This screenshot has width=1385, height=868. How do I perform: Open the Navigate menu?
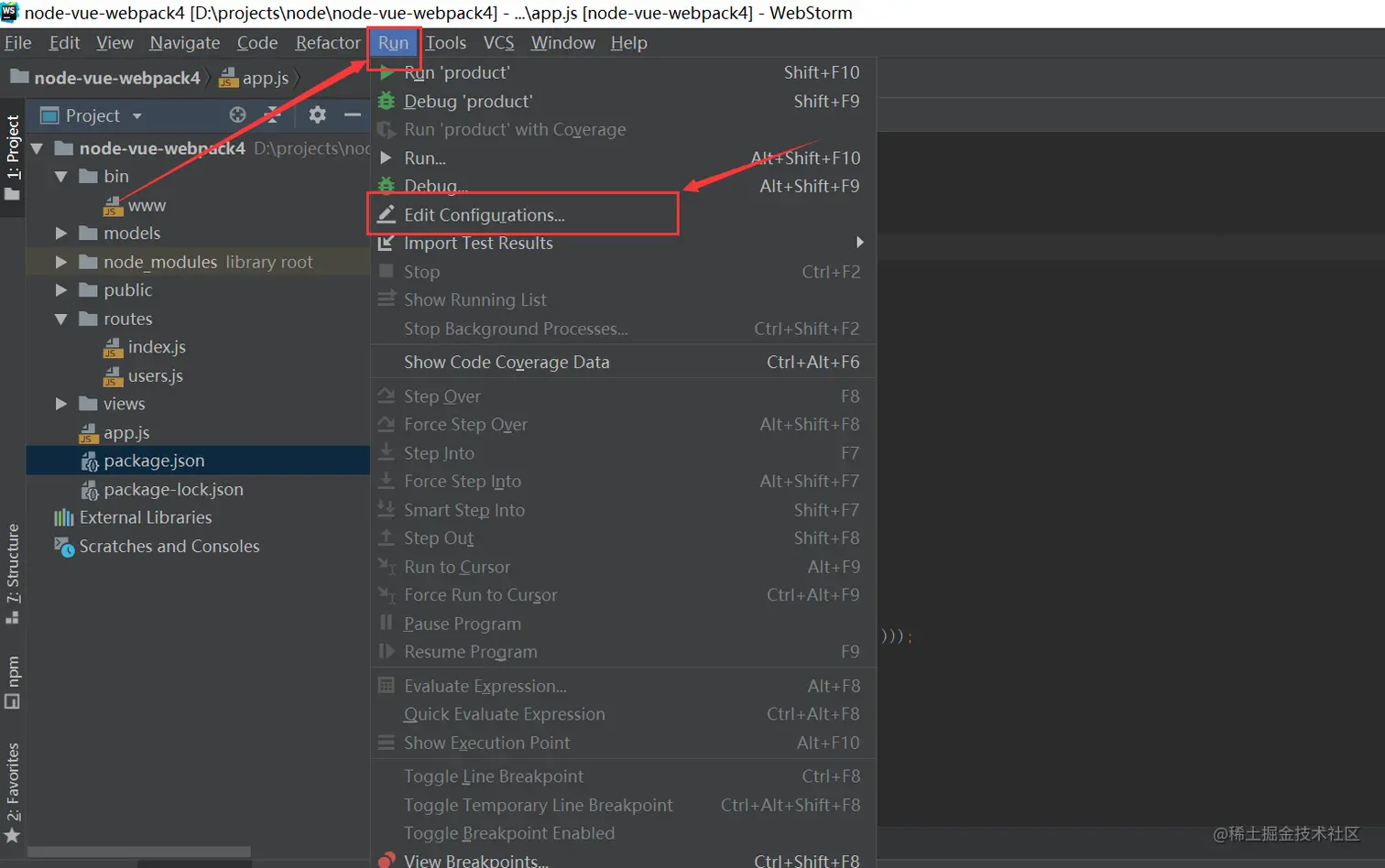pyautogui.click(x=185, y=43)
